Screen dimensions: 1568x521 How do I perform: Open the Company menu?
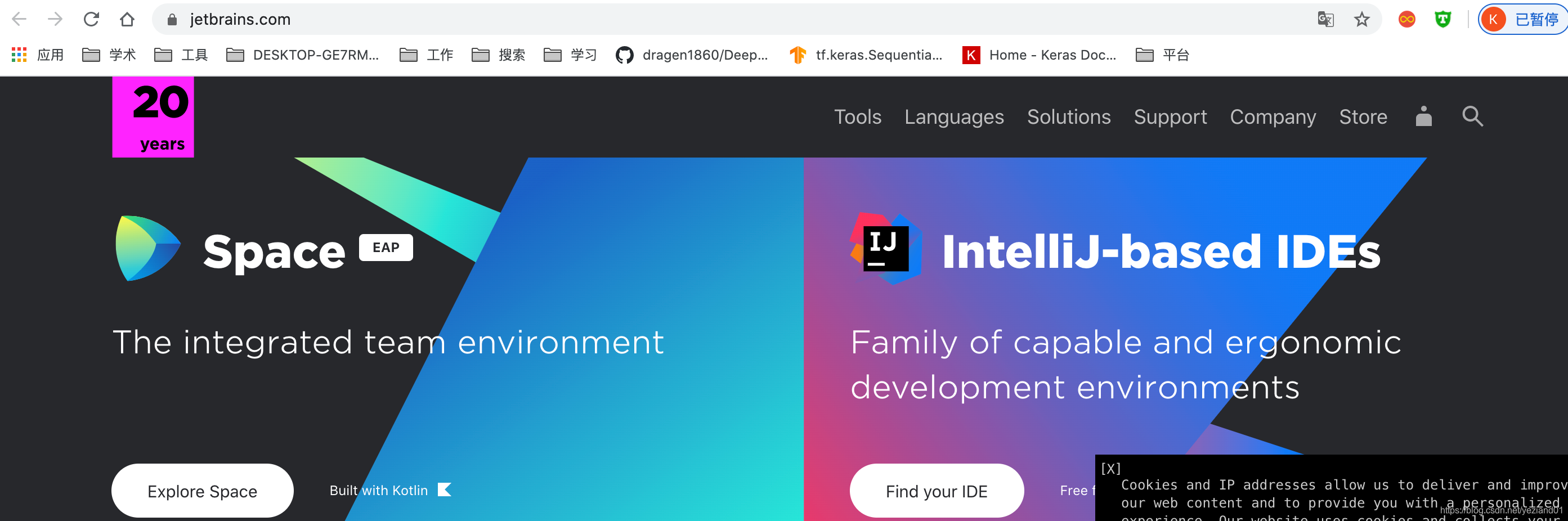coord(1273,117)
